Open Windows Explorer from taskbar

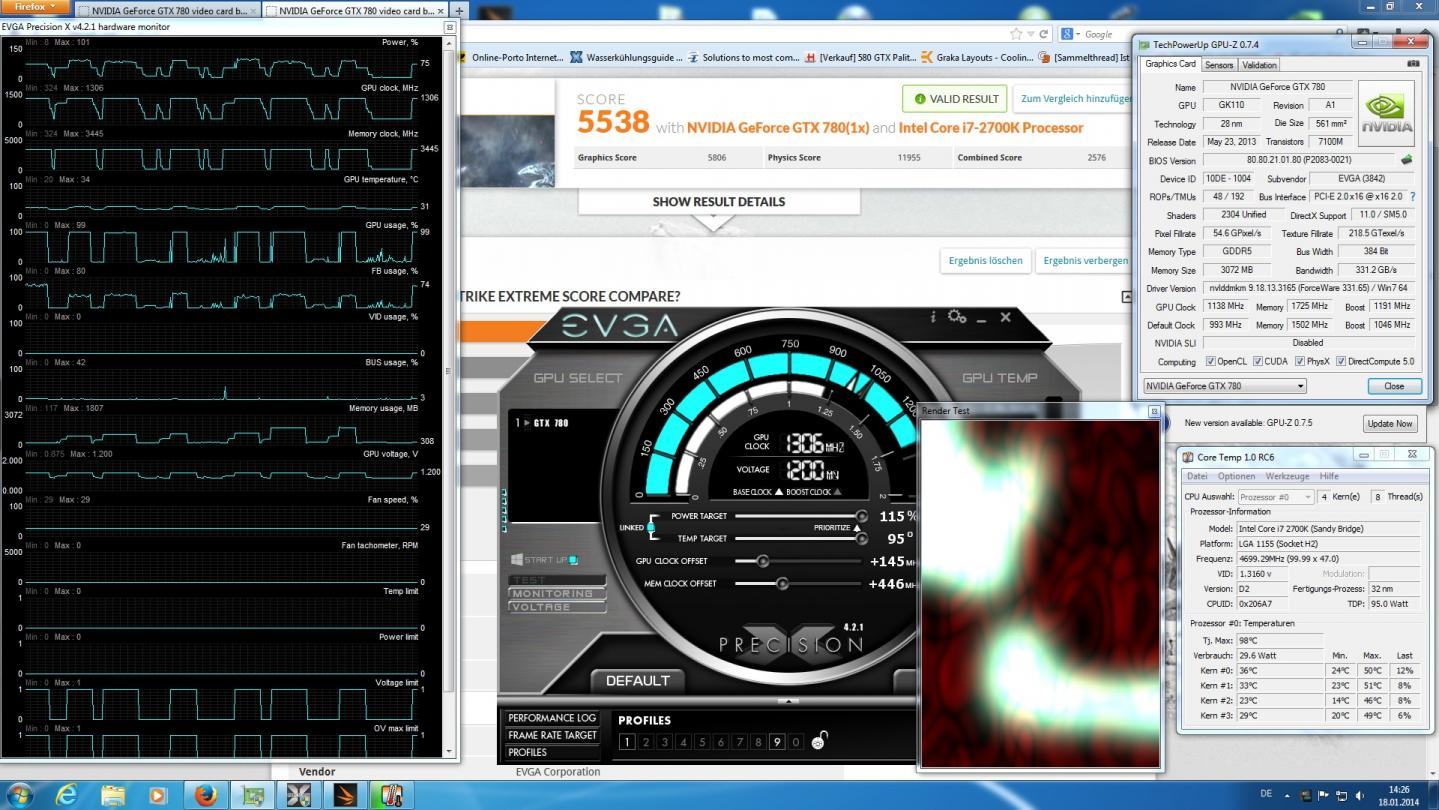(113, 795)
